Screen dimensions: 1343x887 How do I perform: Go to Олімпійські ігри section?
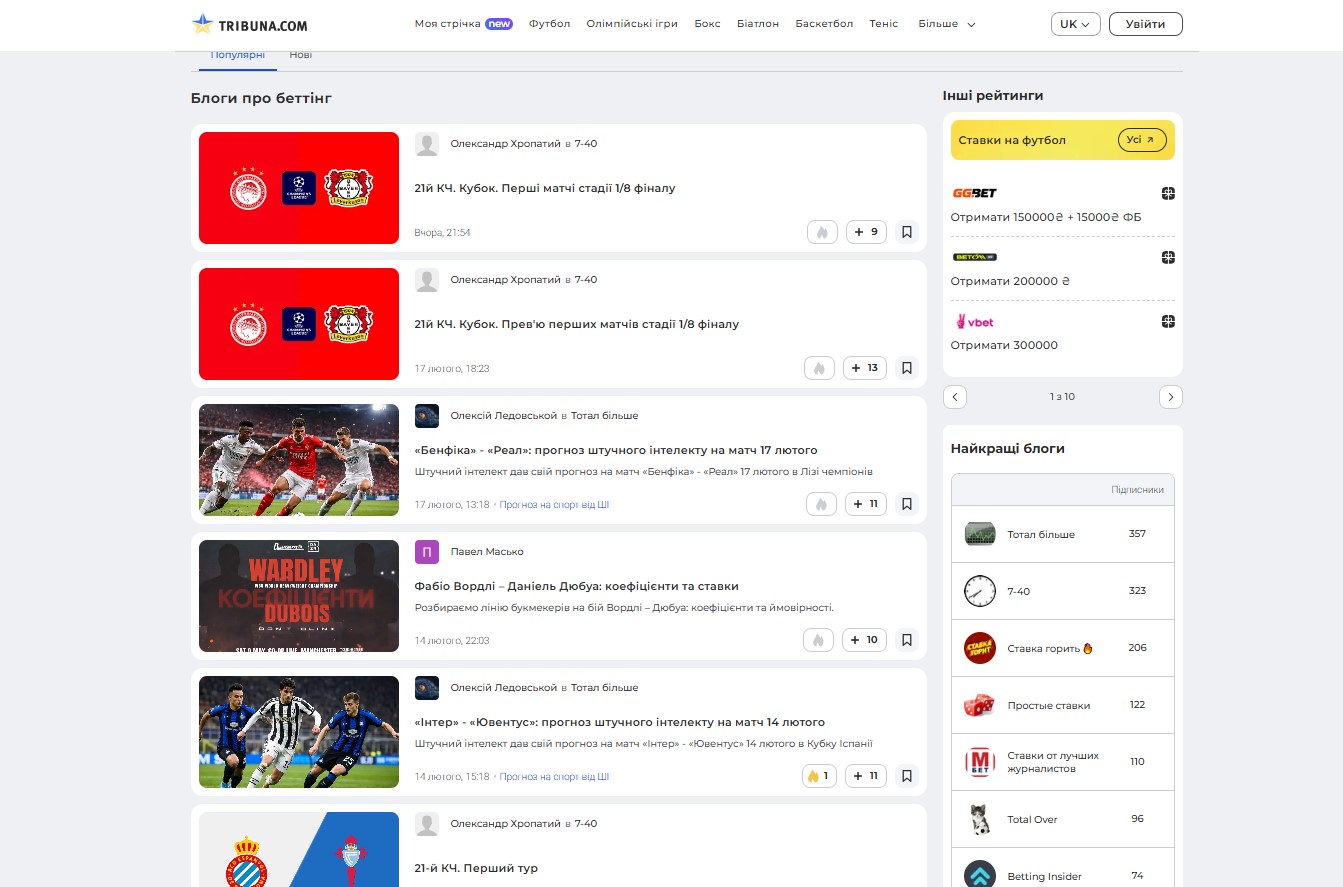(x=633, y=24)
